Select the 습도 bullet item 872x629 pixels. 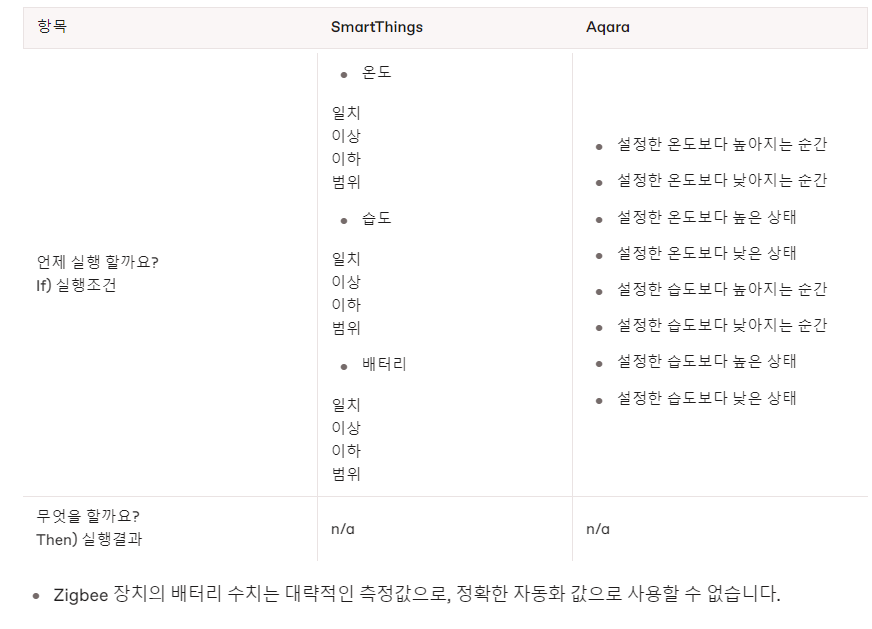click(376, 218)
